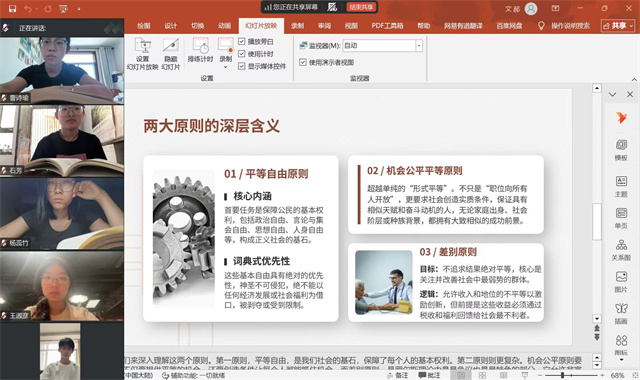The image size is (640, 380).
Task: Collapse side pane with the down chevron
Action: tap(612, 94)
